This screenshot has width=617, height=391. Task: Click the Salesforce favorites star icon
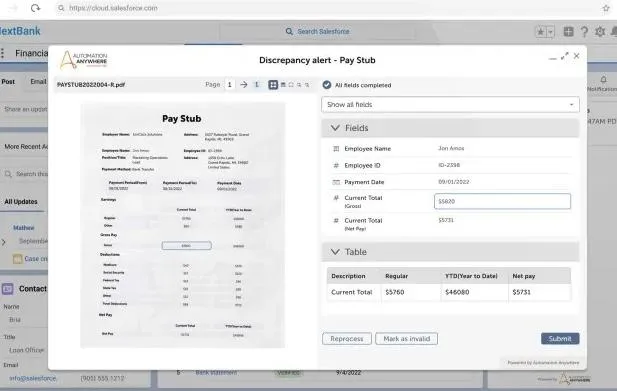(541, 31)
